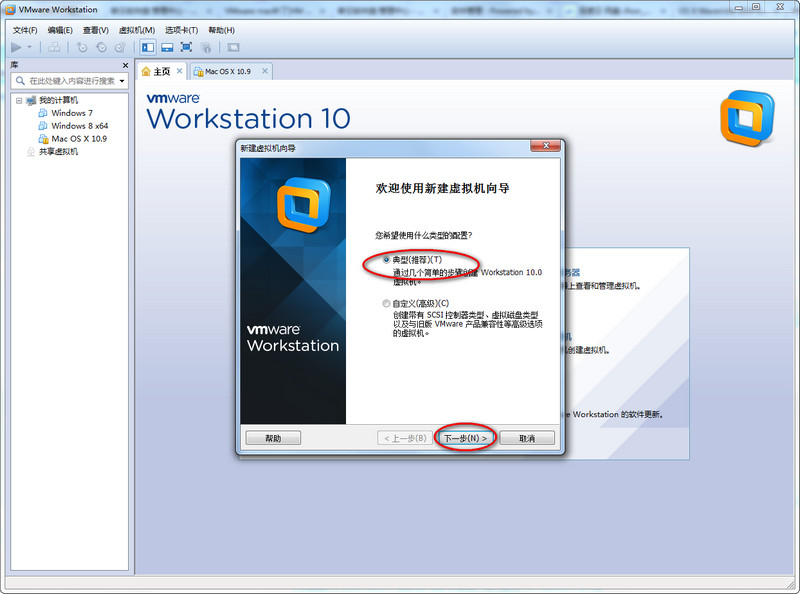Click the power on play icon
Screen dimensions: 800x594
pos(16,47)
